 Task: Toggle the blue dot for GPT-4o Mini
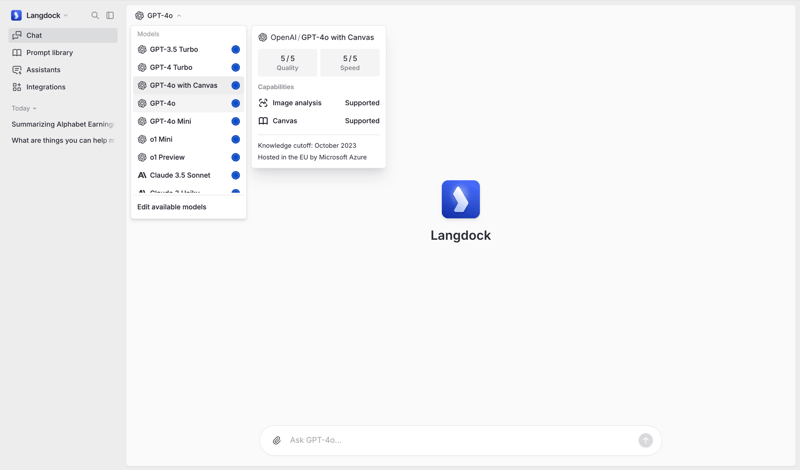235,121
